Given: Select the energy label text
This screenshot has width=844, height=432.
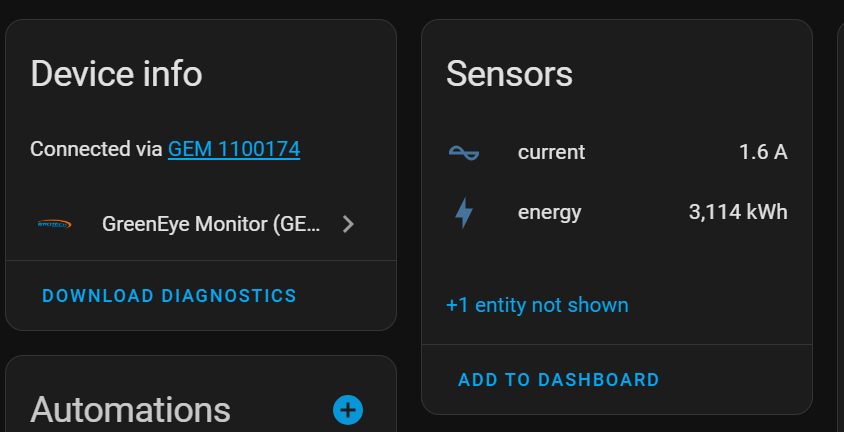Looking at the screenshot, I should (550, 213).
